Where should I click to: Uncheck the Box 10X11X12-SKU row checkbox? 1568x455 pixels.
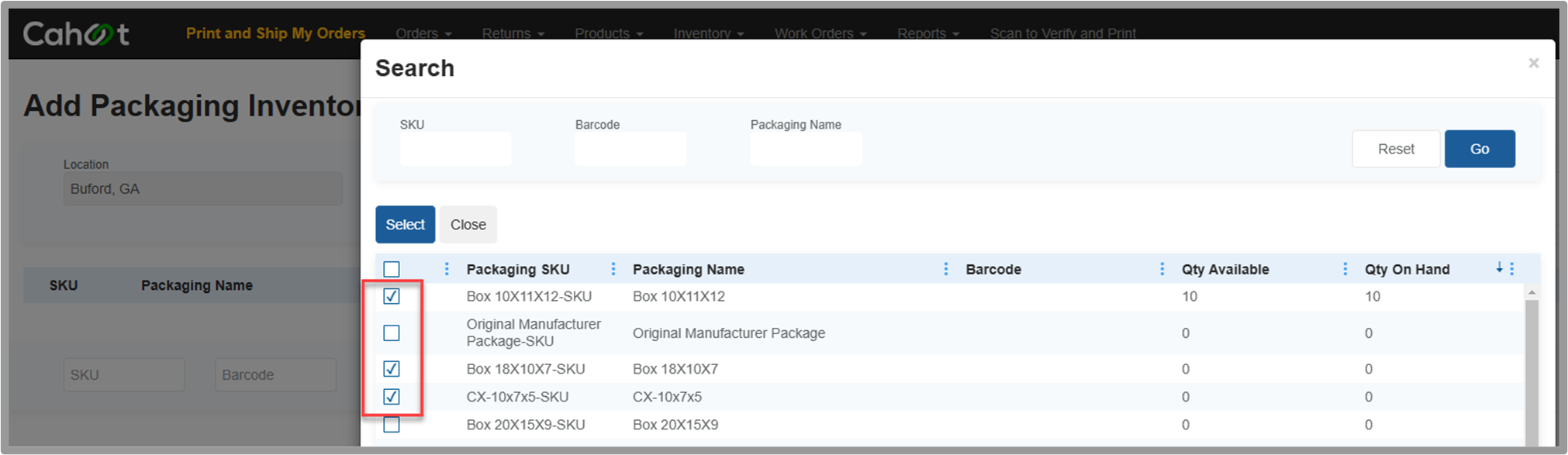point(392,296)
